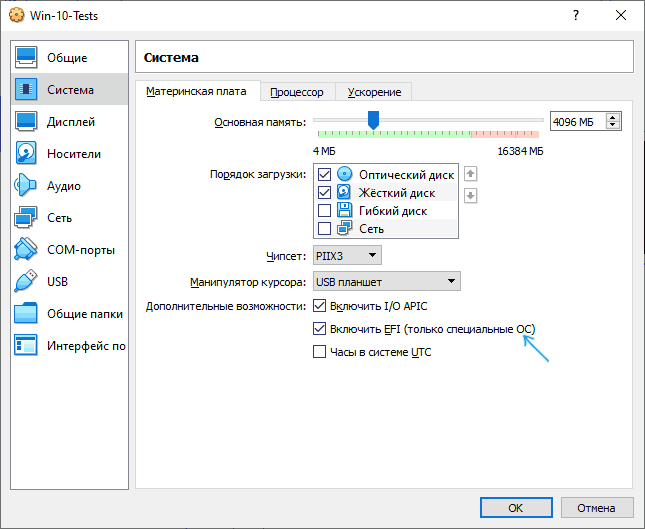Select the Система chip icon in sidebar
The width and height of the screenshot is (645, 529).
coord(26,89)
